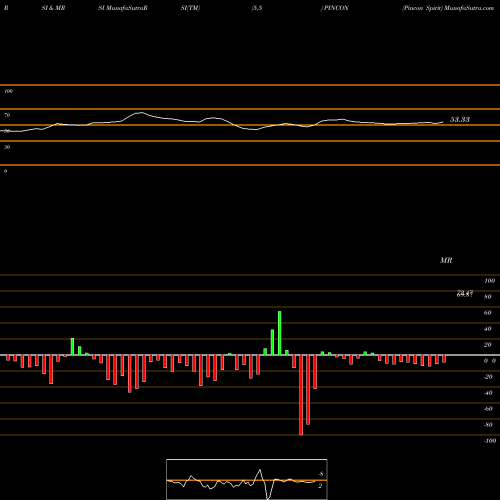This screenshot has width=500, height=500.
Task: Click the tallest green MR histogram bar
Action: tap(279, 333)
